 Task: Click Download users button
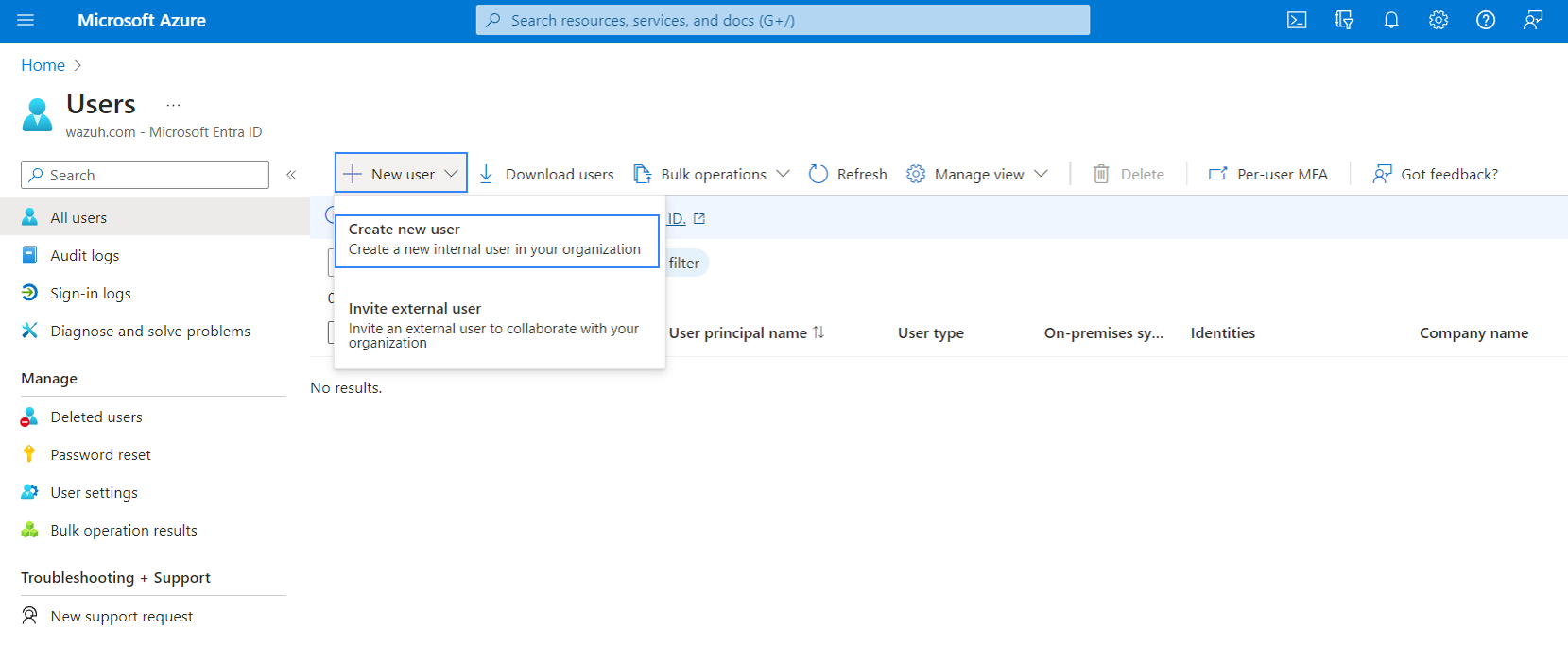pyautogui.click(x=546, y=174)
